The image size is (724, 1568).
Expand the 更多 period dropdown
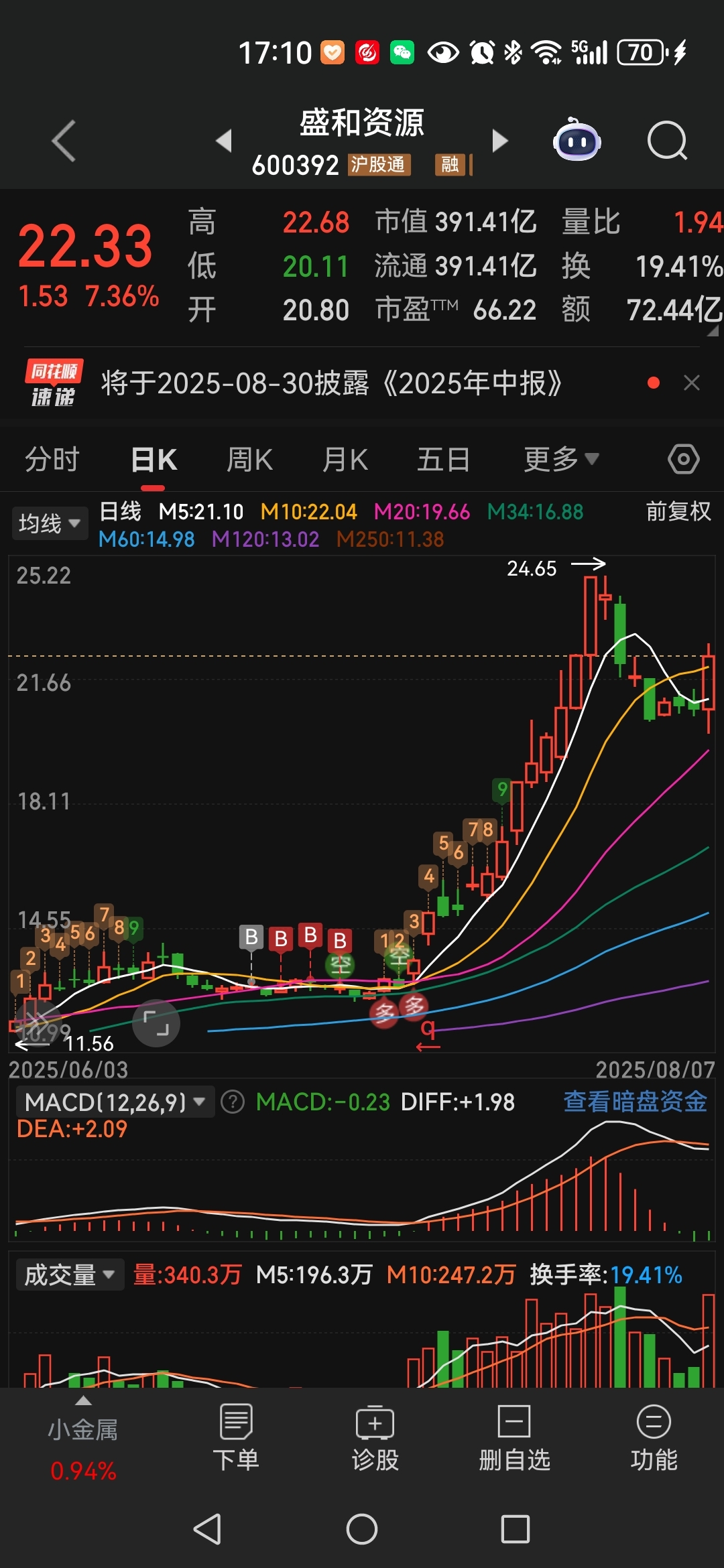561,460
